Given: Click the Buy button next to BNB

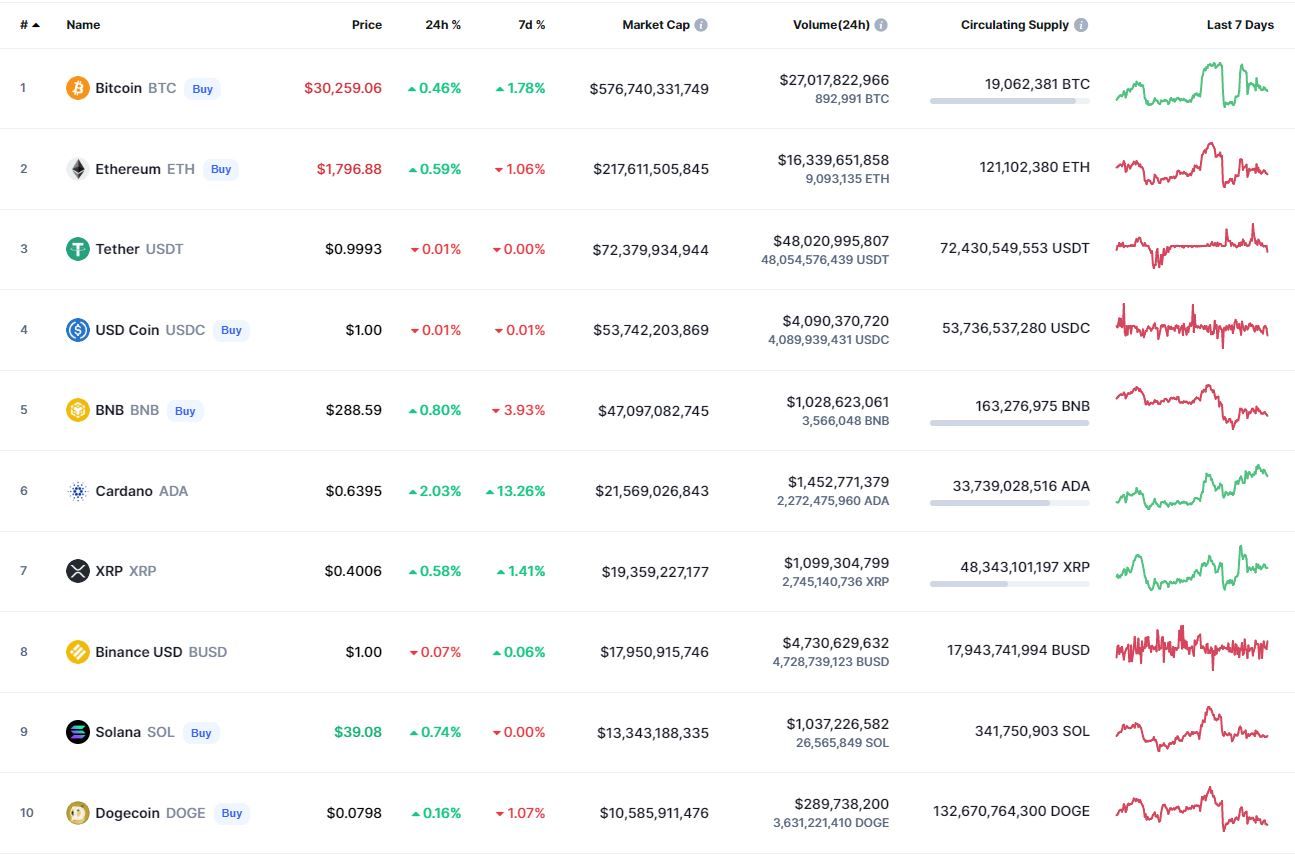Looking at the screenshot, I should [x=185, y=410].
